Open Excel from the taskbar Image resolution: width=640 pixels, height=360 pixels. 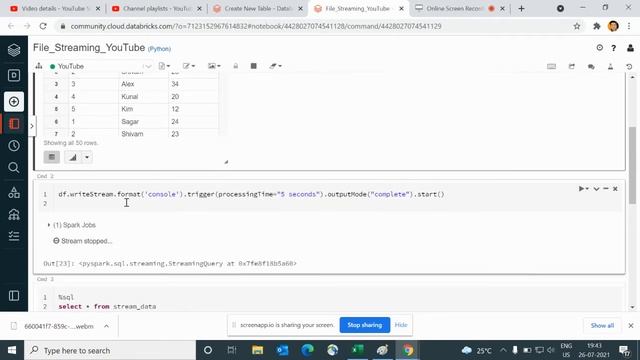coord(358,350)
